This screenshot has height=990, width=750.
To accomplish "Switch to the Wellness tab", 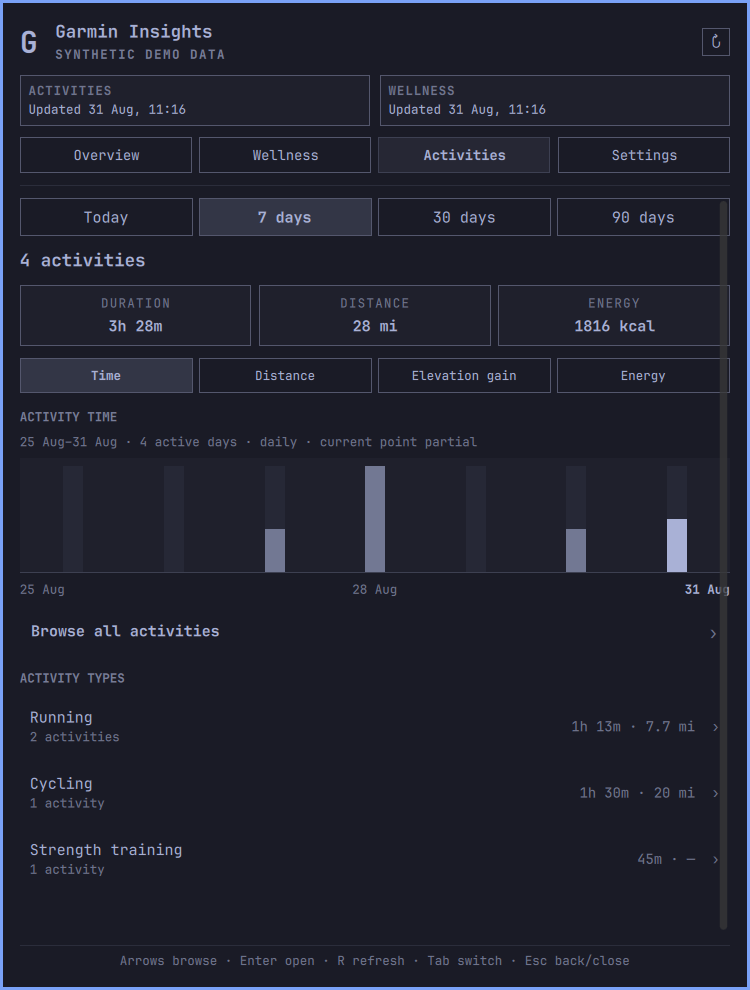I will pos(285,155).
